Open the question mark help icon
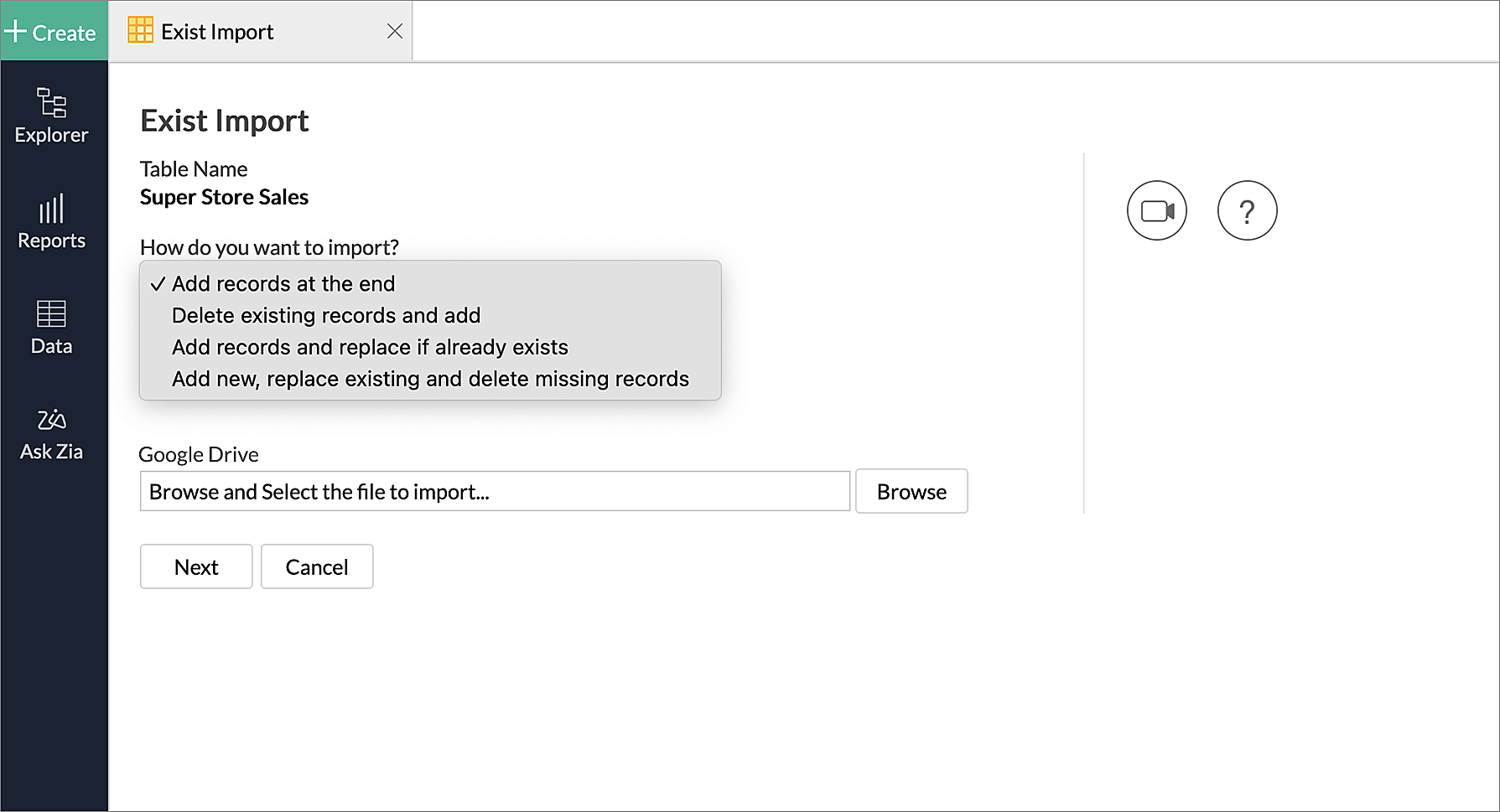Image resolution: width=1500 pixels, height=812 pixels. tap(1247, 210)
